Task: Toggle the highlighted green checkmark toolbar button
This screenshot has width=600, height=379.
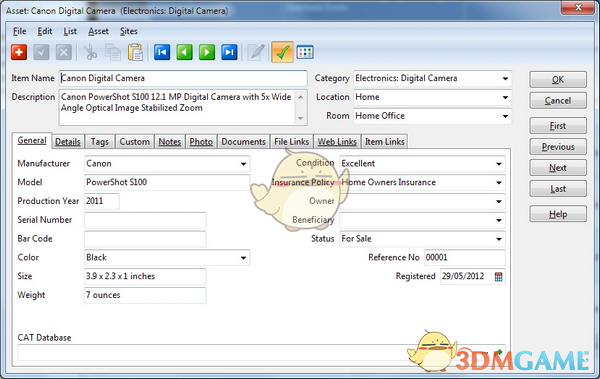Action: [282, 52]
